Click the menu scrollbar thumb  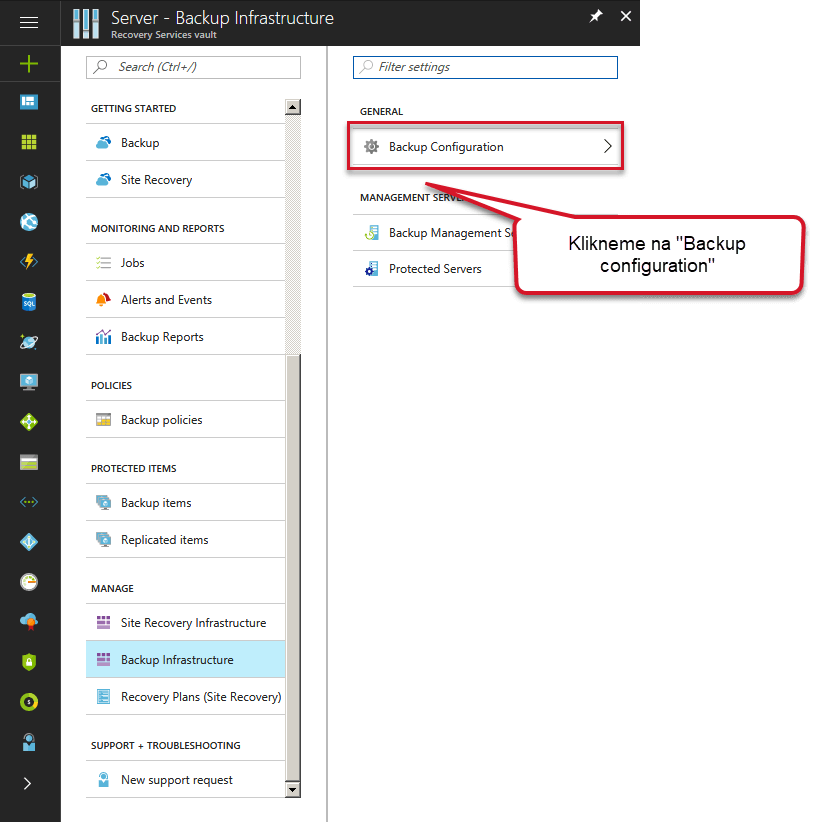(293, 568)
